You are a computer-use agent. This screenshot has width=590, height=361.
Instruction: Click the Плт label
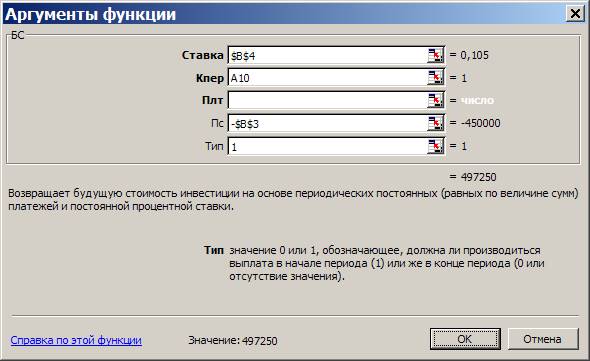[213, 101]
